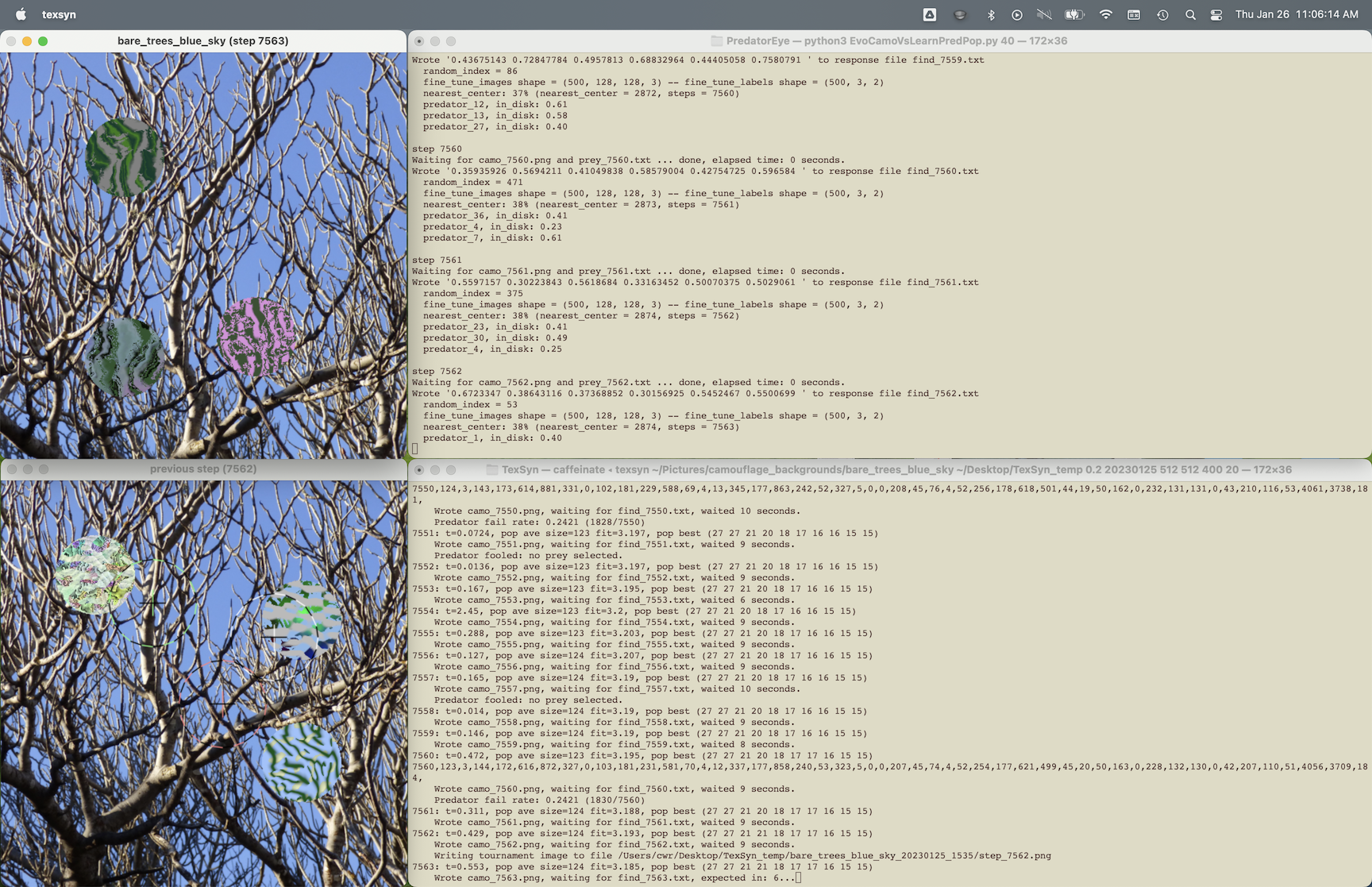Open the Google Drive menu bar icon
Screen dimensions: 1372x887
(929, 14)
